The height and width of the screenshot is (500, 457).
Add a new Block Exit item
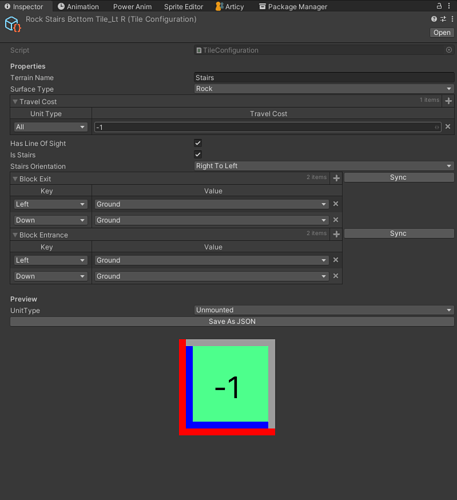(x=336, y=178)
